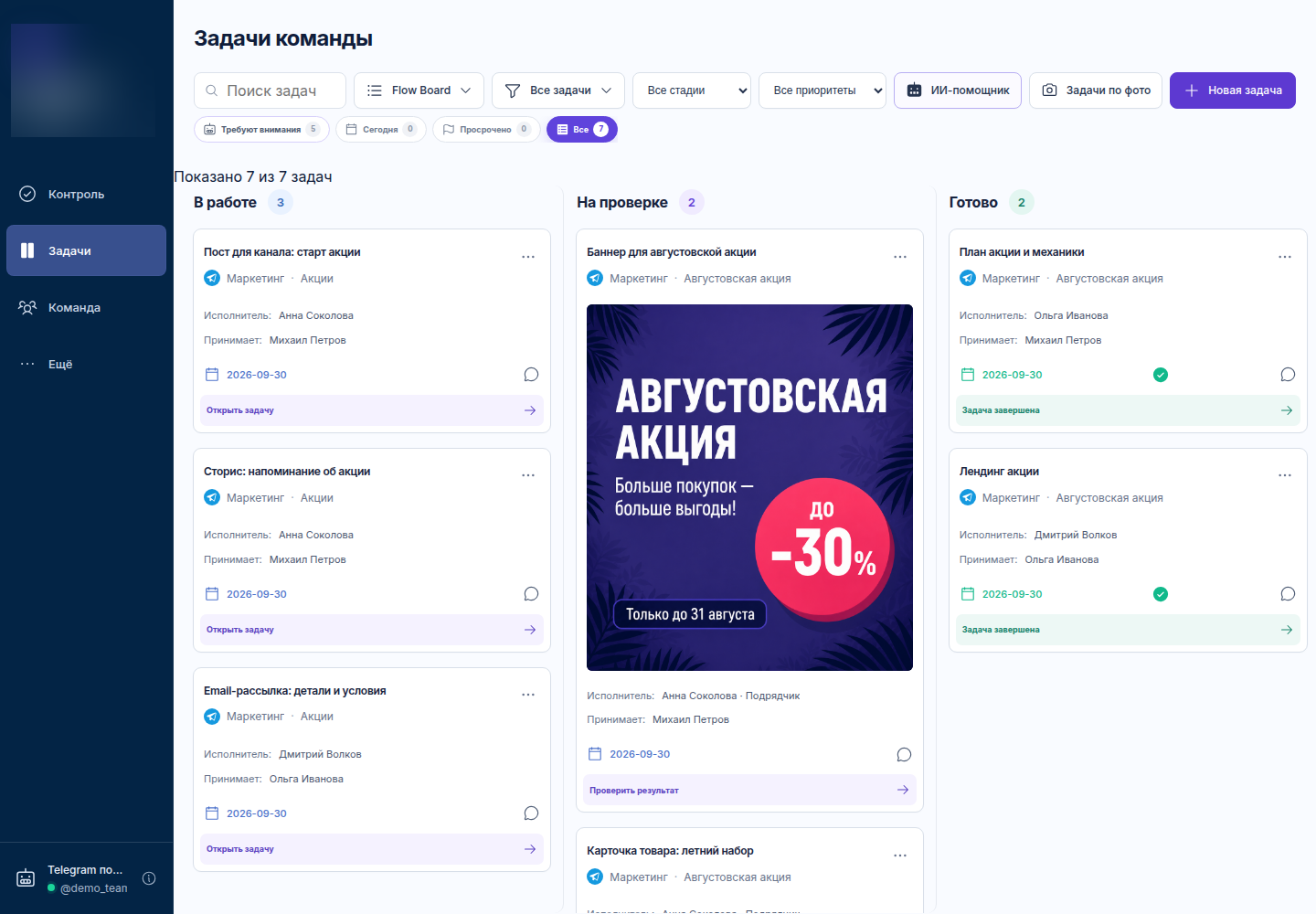Click 'Задача завершена' on 'План акции и механики'
This screenshot has width=1316, height=914.
[1128, 410]
